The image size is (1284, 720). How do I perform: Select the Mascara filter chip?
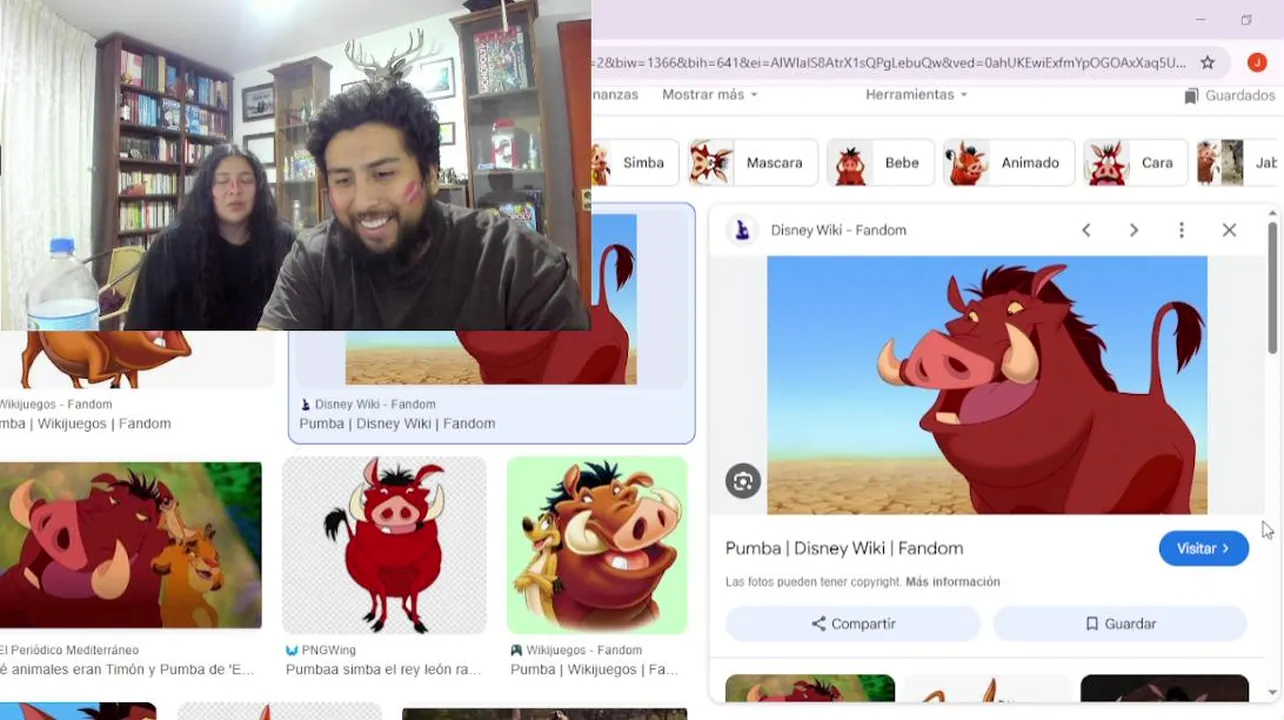[753, 163]
